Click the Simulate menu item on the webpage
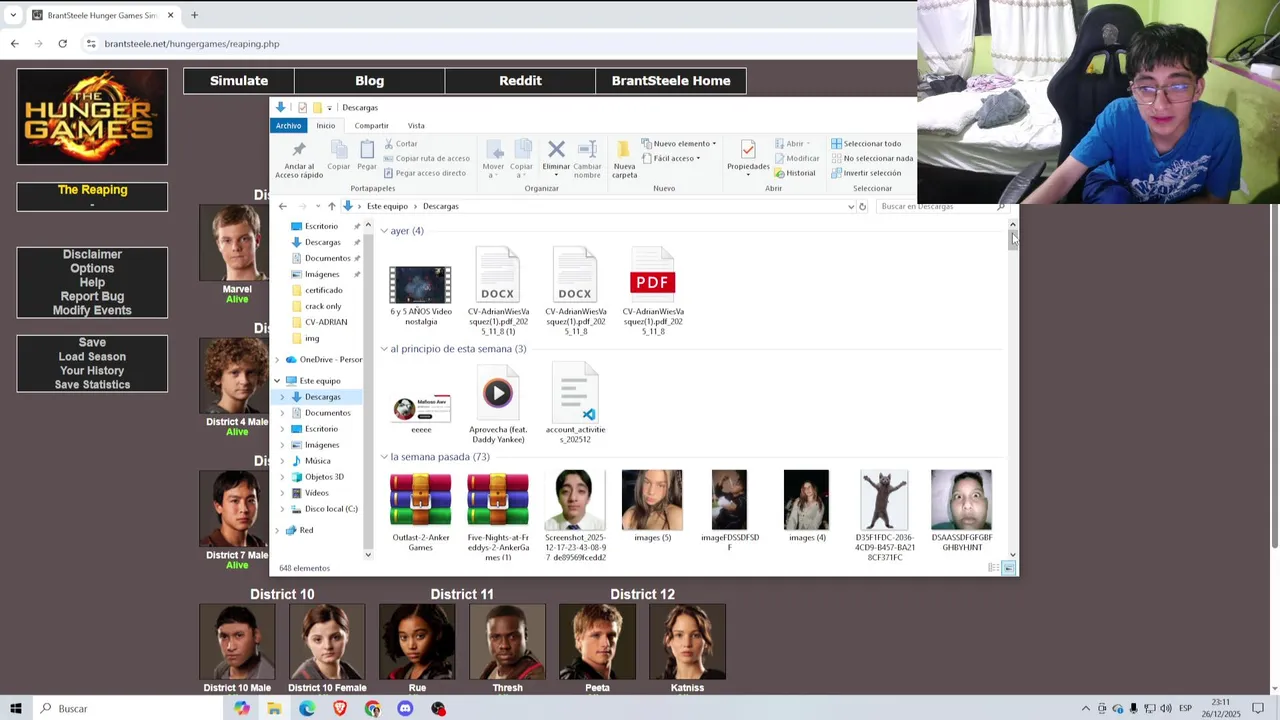The image size is (1280, 720). coord(239,81)
